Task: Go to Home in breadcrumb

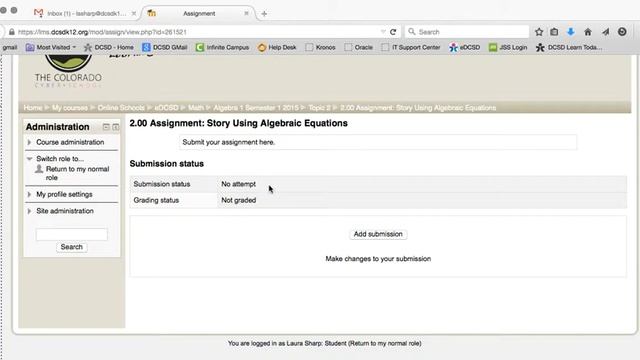Action: click(33, 108)
